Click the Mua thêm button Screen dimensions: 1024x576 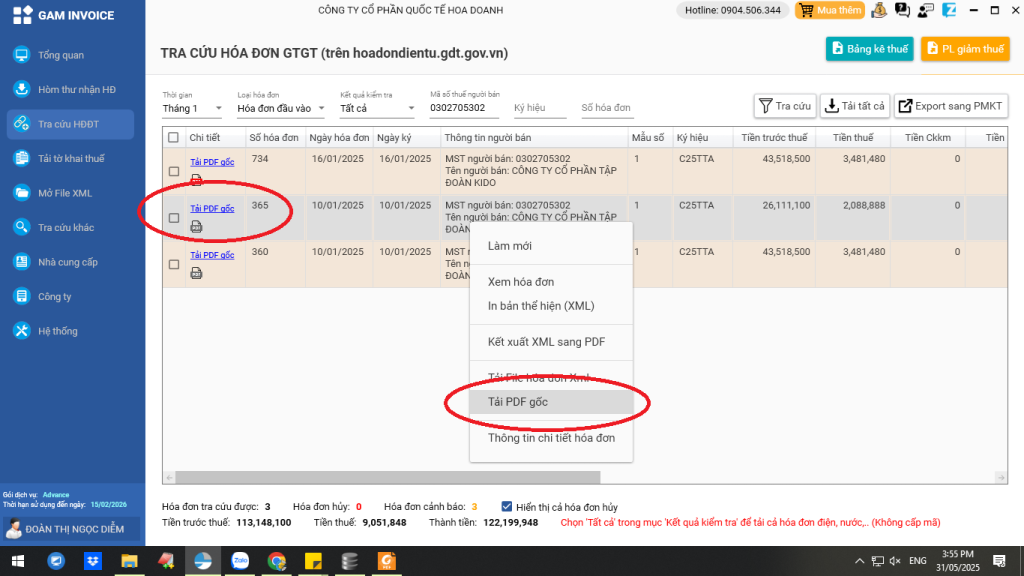click(x=830, y=10)
